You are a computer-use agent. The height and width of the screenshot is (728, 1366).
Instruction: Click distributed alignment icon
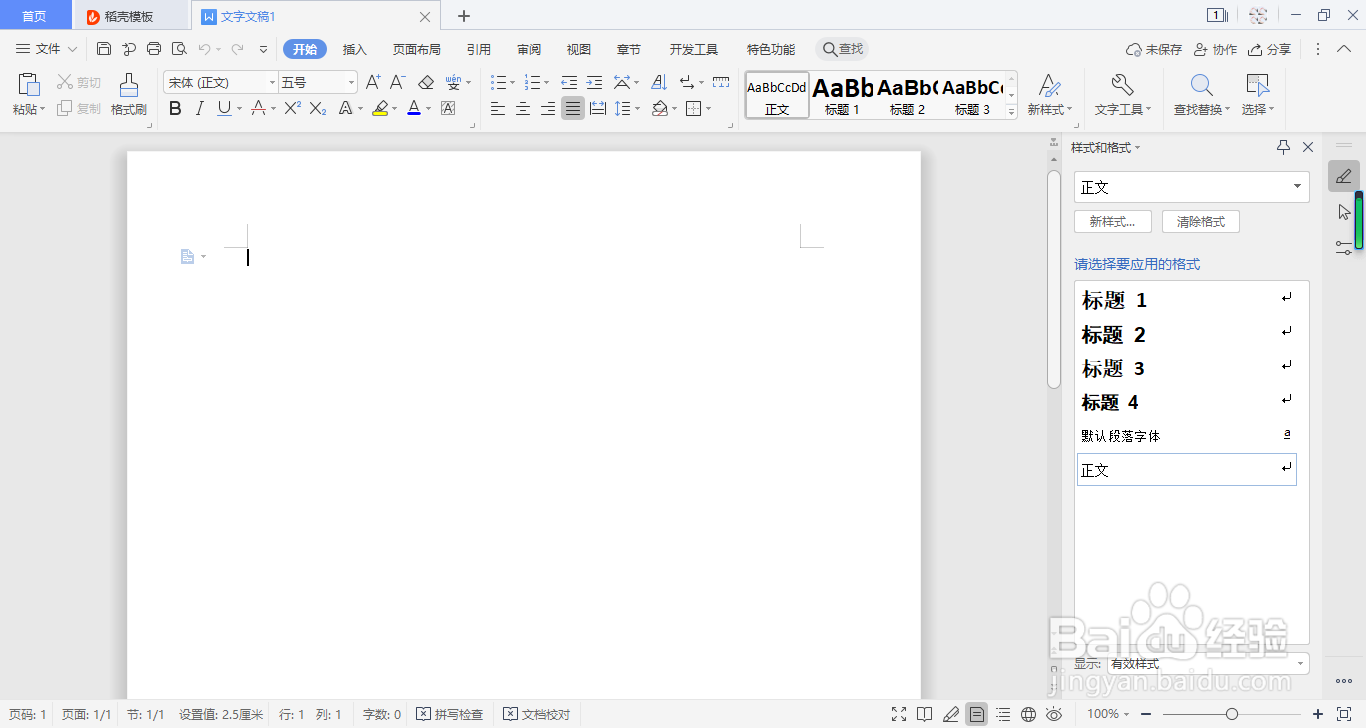[x=598, y=109]
